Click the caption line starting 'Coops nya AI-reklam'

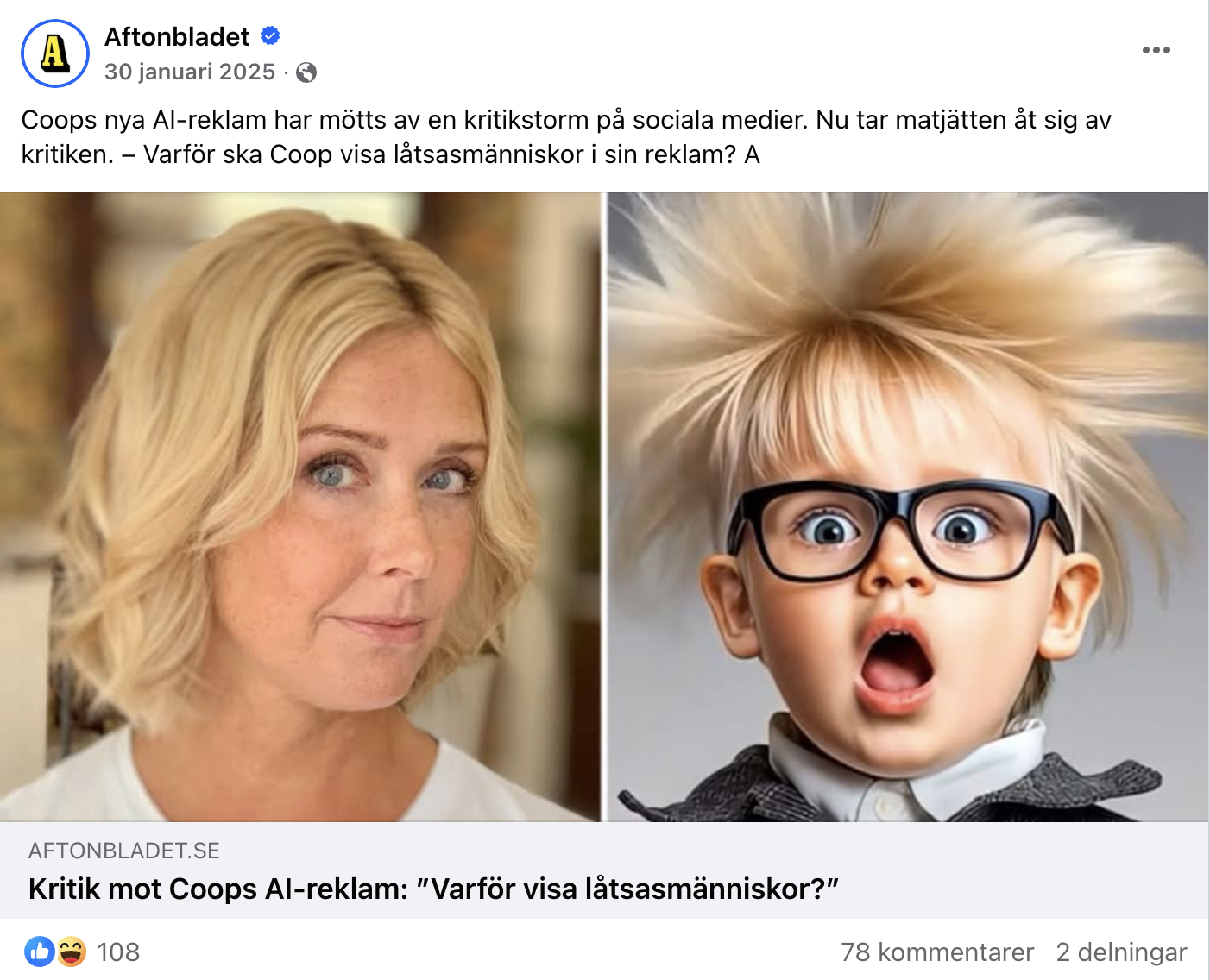pyautogui.click(x=566, y=120)
